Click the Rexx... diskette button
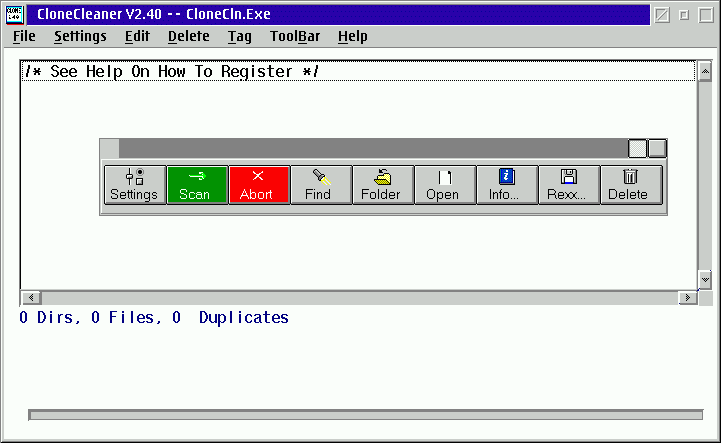This screenshot has width=721, height=443. point(569,185)
